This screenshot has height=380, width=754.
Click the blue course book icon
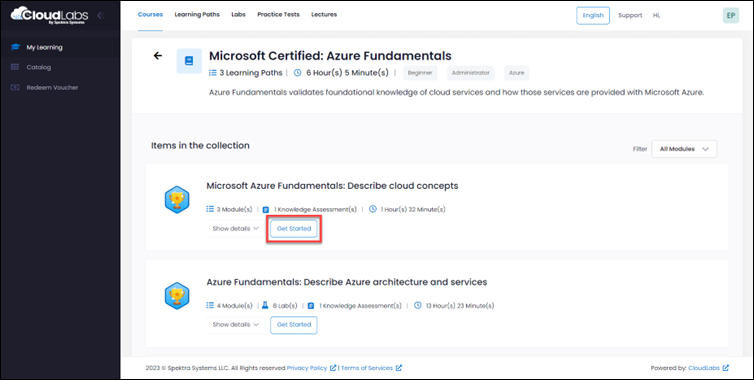[189, 61]
